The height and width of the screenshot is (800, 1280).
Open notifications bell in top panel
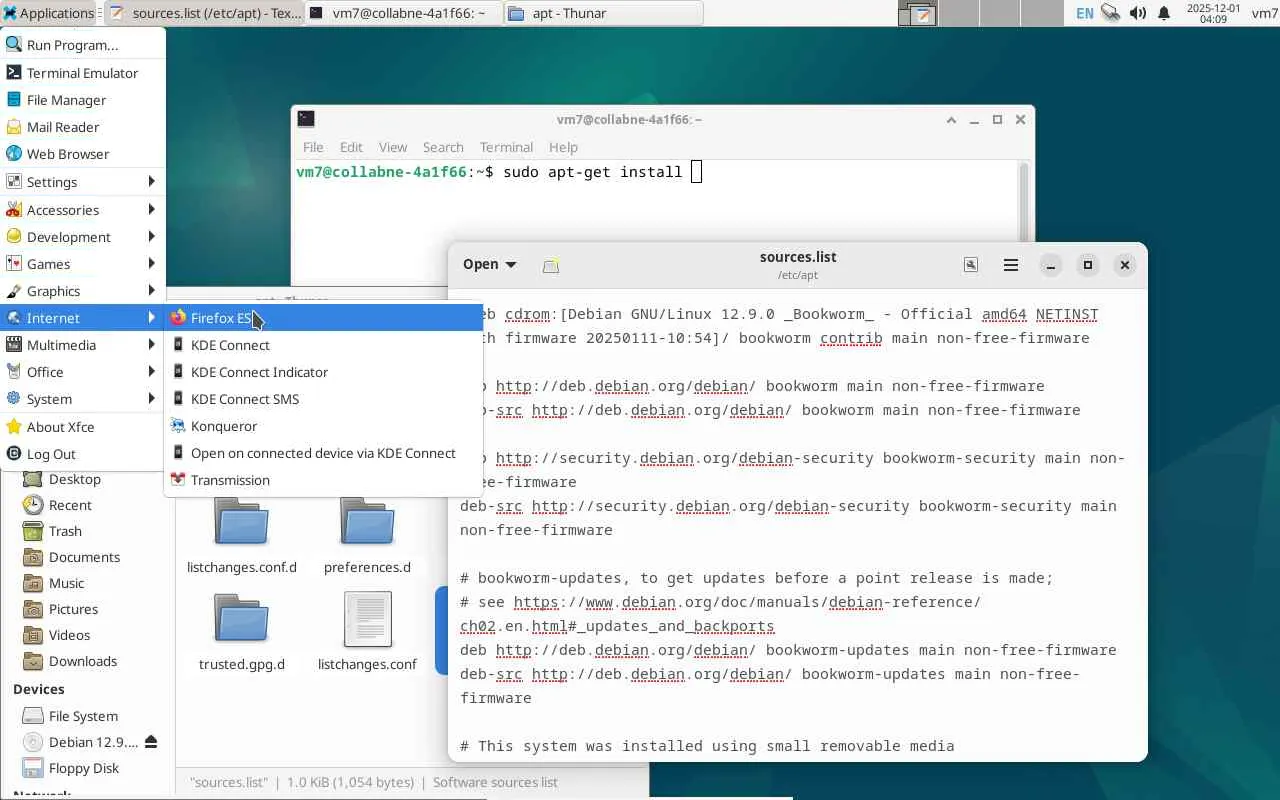pos(1164,13)
